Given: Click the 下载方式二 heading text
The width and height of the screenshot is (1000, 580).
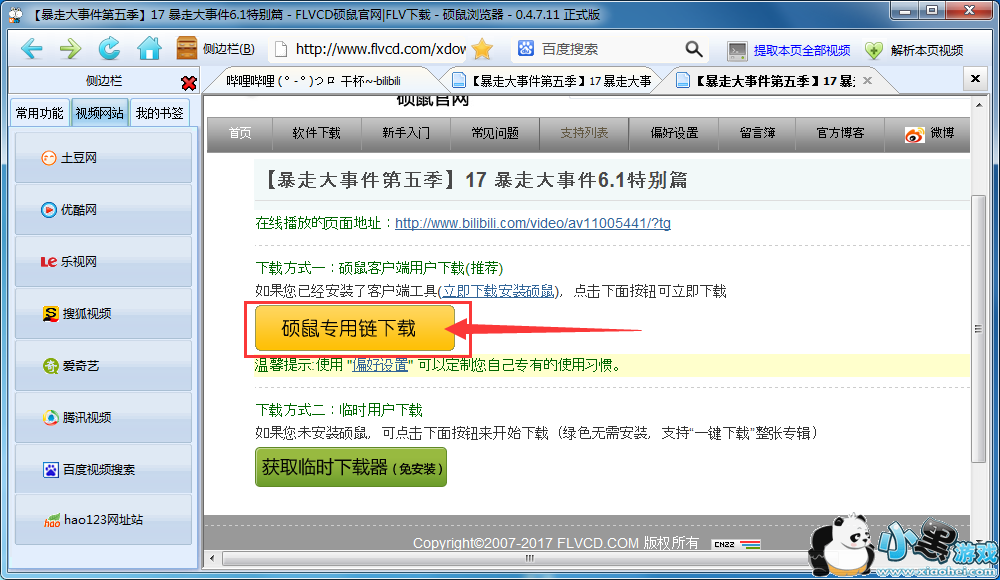Looking at the screenshot, I should [339, 410].
